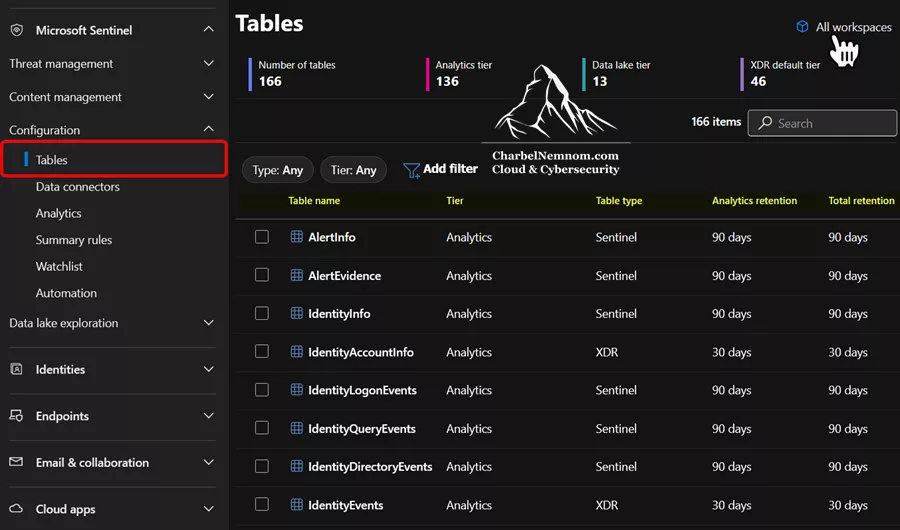
Task: Open the IdentityEvents table name
Action: (346, 505)
